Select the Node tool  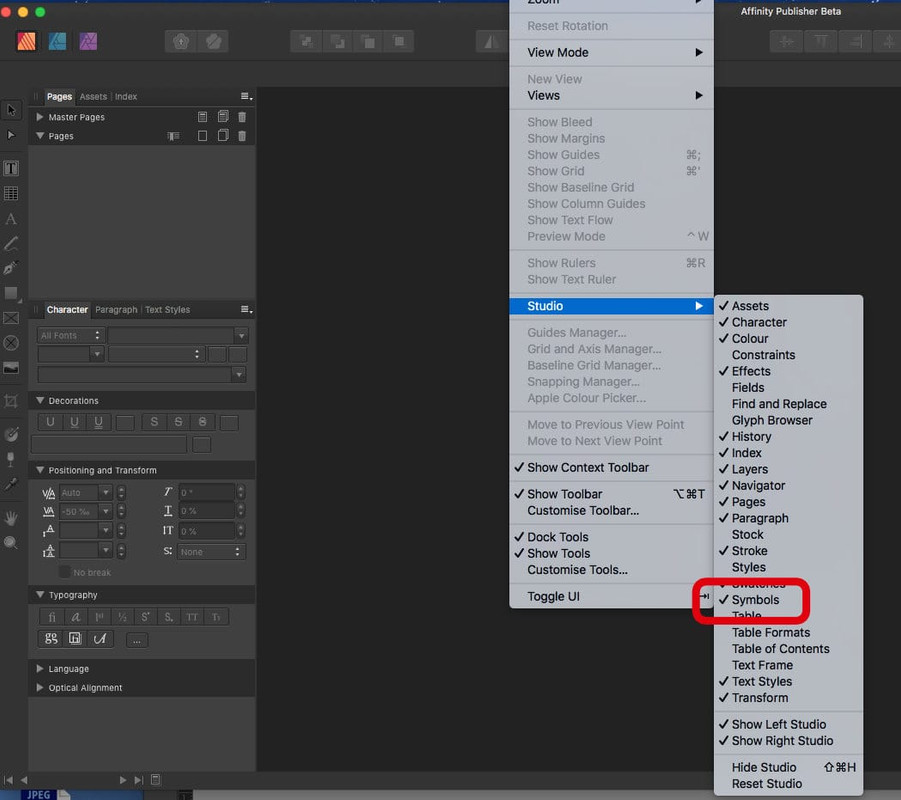(11, 135)
